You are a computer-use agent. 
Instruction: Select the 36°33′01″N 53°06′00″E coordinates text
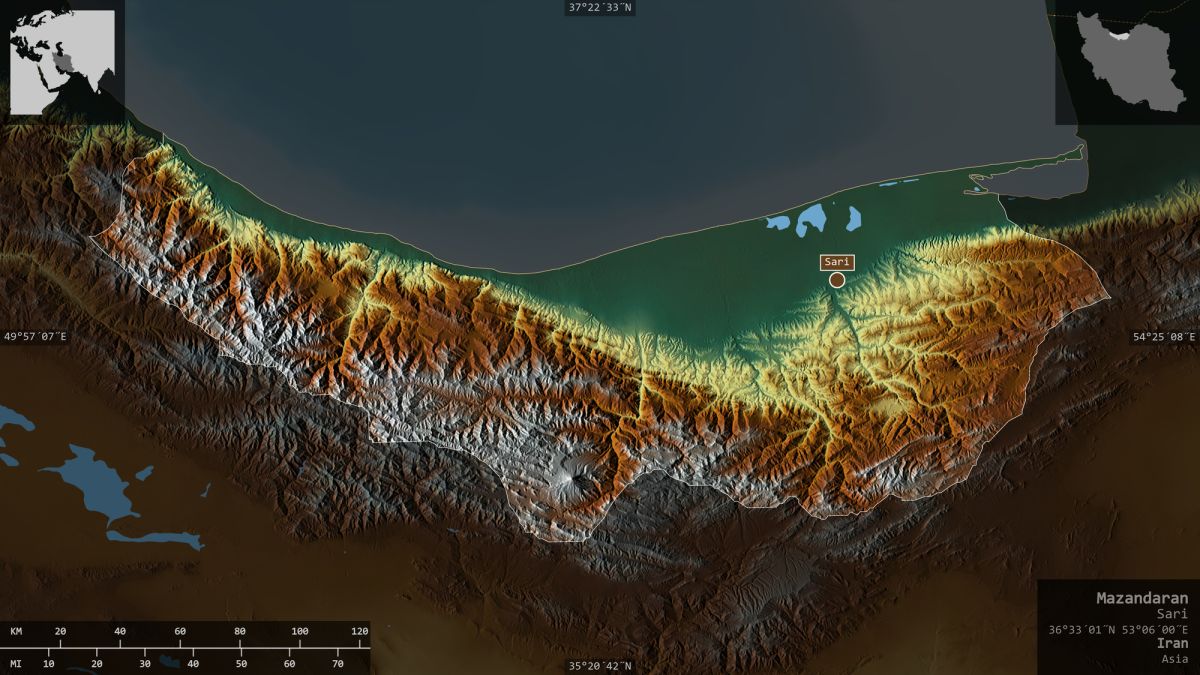coord(1118,630)
